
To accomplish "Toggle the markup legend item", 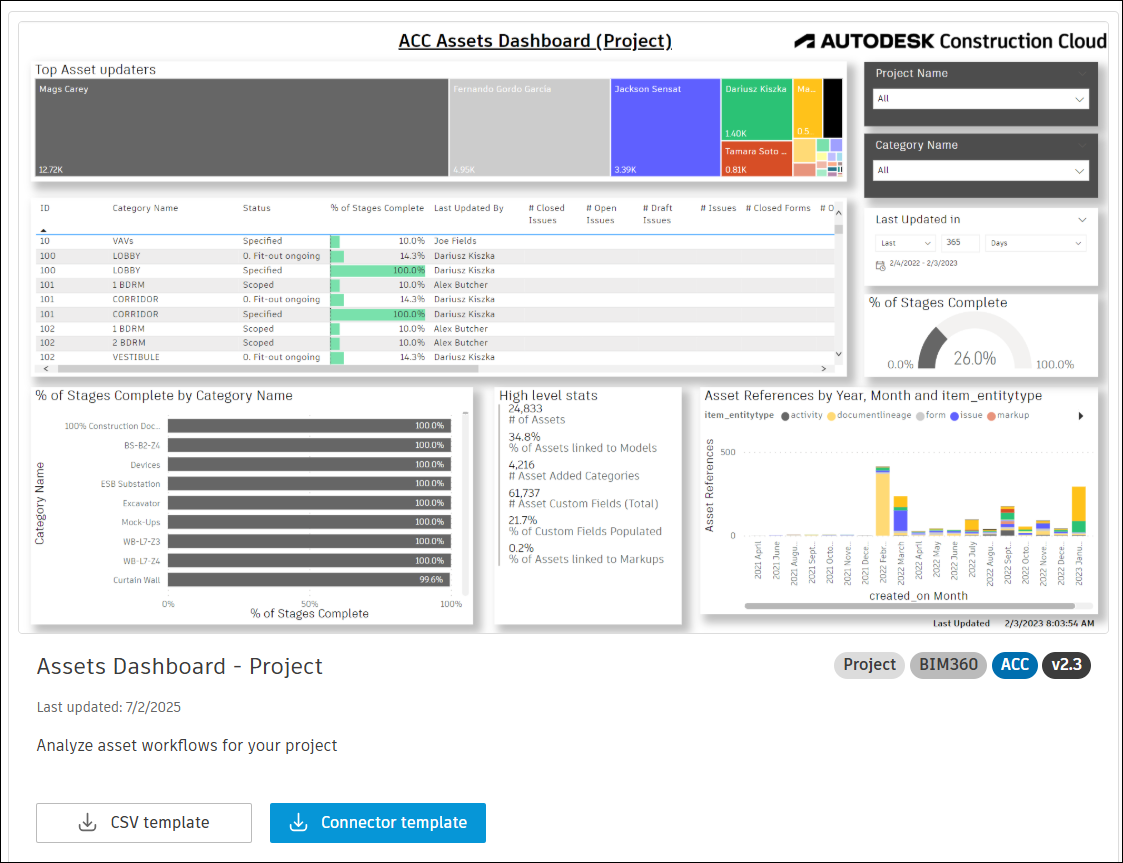I will 1008,415.
